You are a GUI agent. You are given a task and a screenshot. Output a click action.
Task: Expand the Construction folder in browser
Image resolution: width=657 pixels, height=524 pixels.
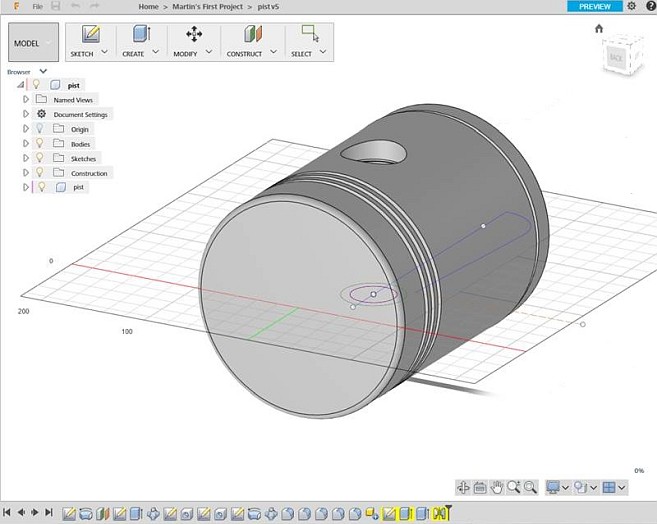[26, 173]
